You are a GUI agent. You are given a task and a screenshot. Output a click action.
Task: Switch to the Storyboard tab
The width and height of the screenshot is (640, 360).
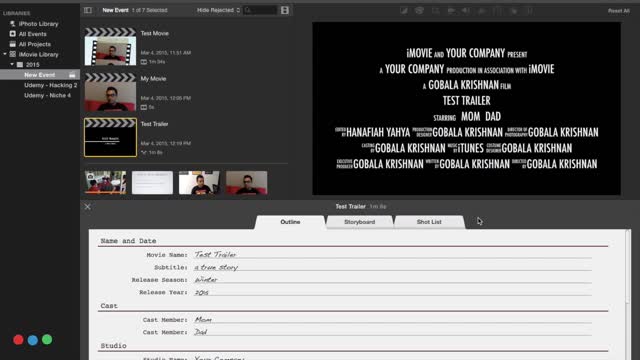[360, 222]
